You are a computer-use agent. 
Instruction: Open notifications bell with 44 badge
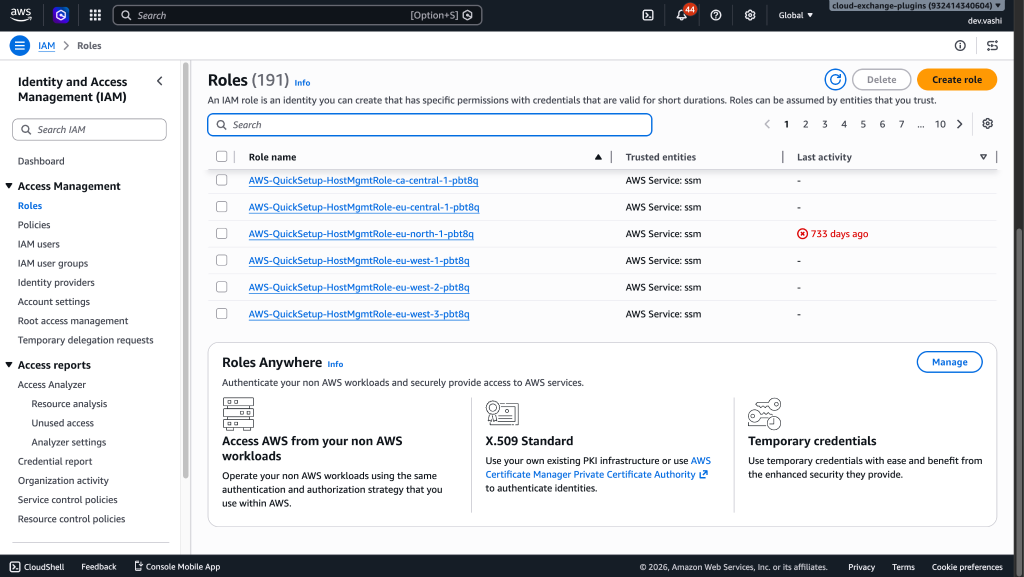(682, 15)
